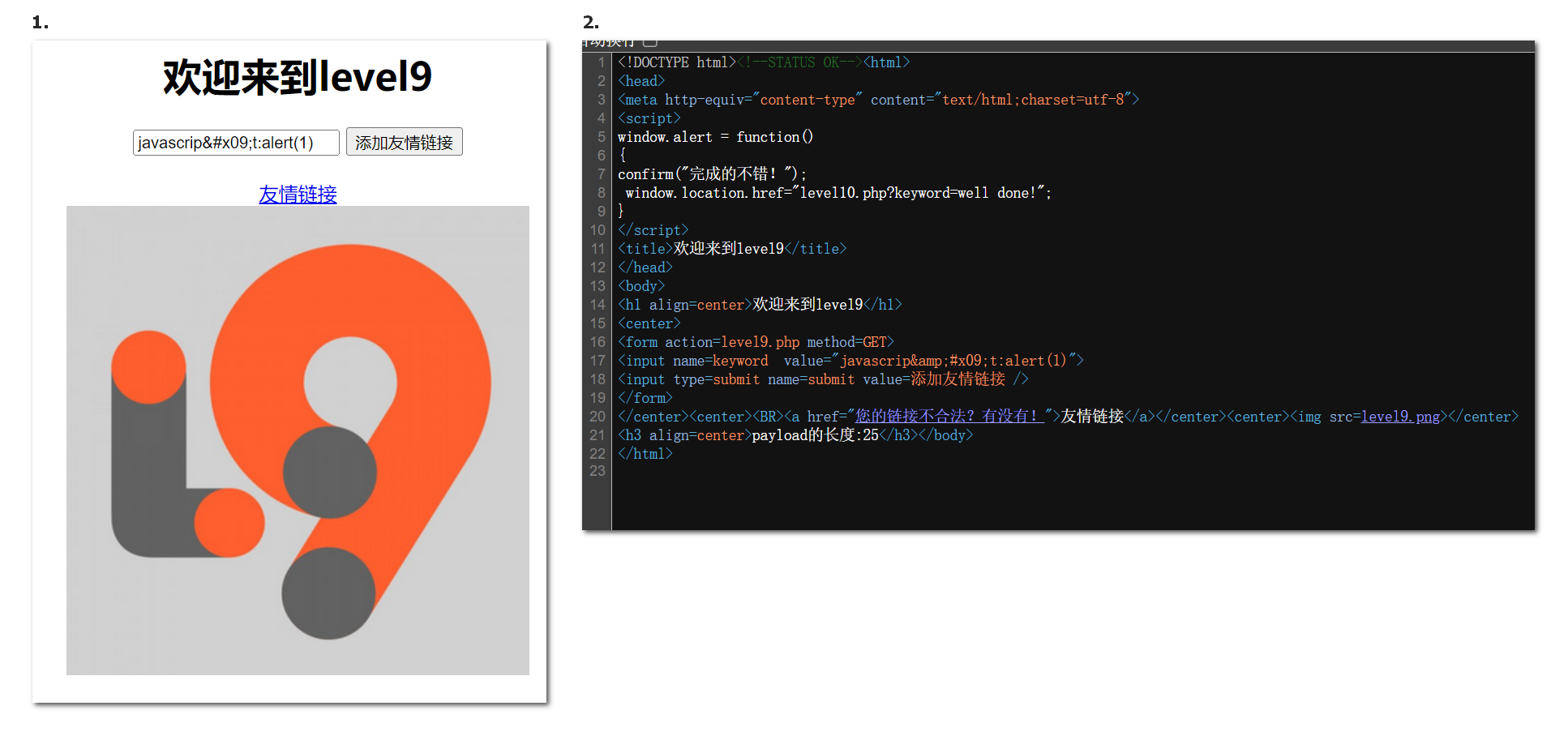This screenshot has width=1568, height=736.
Task: Click the confirm 完成的不错 line of code
Action: (712, 174)
